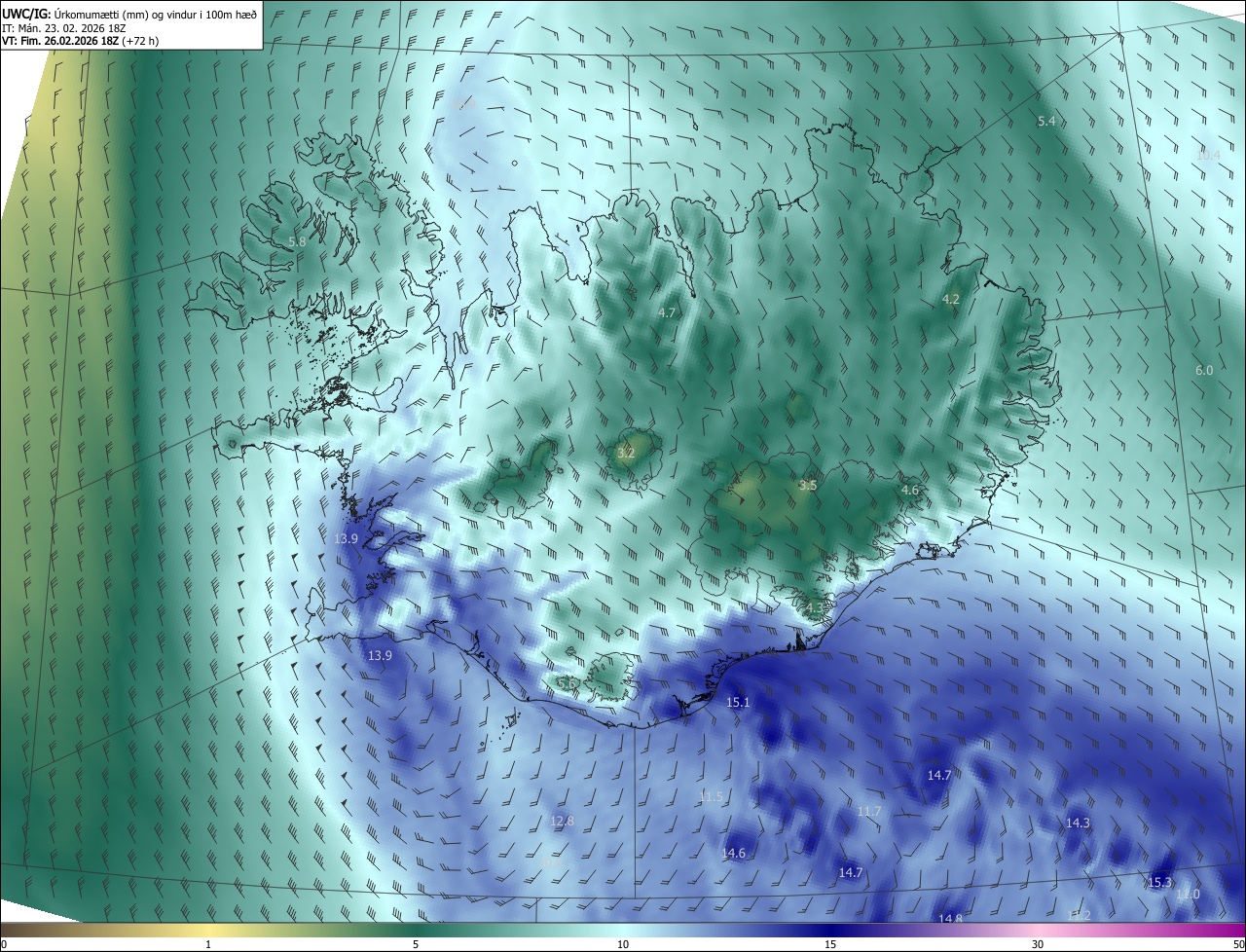Click the map value 10.4
This screenshot has width=1246, height=952.
(1207, 155)
